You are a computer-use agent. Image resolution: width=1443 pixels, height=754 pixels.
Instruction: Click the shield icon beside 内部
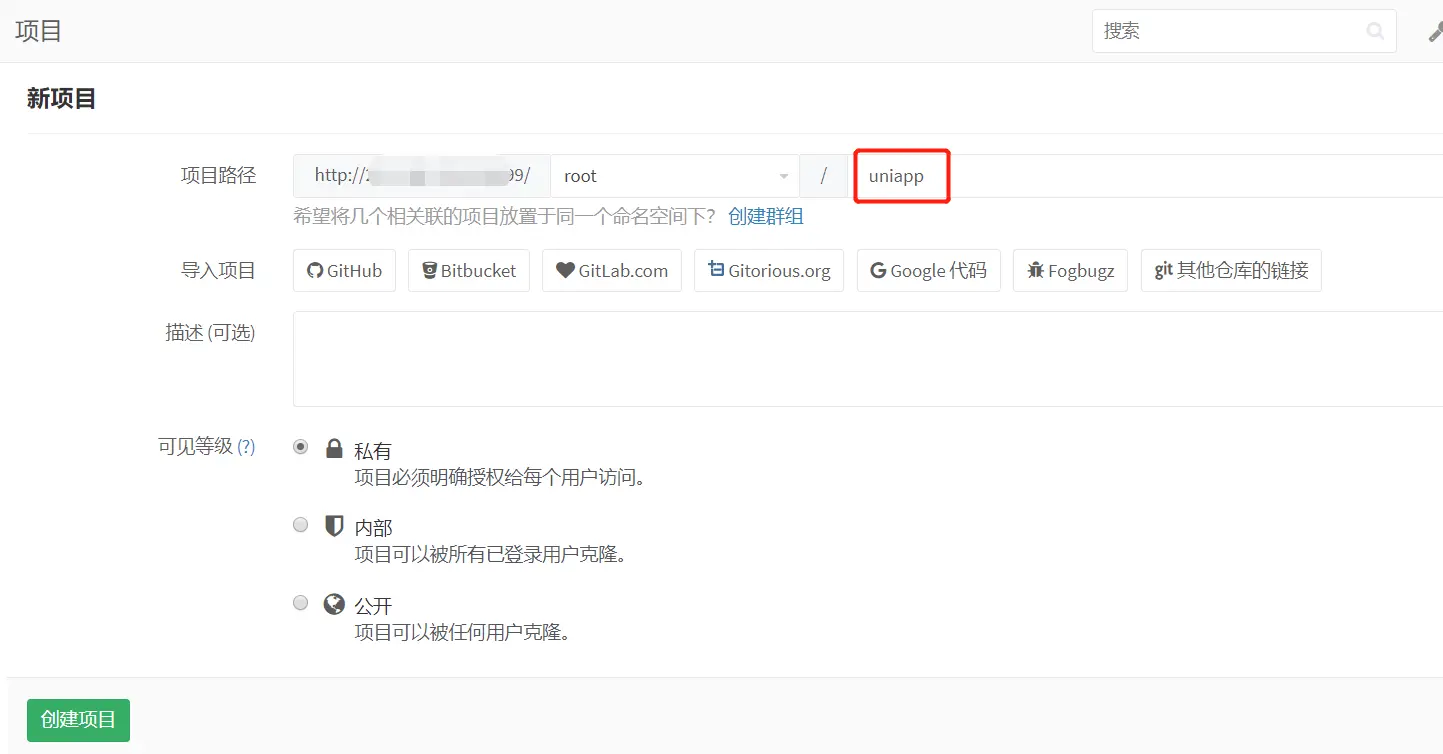coord(334,525)
